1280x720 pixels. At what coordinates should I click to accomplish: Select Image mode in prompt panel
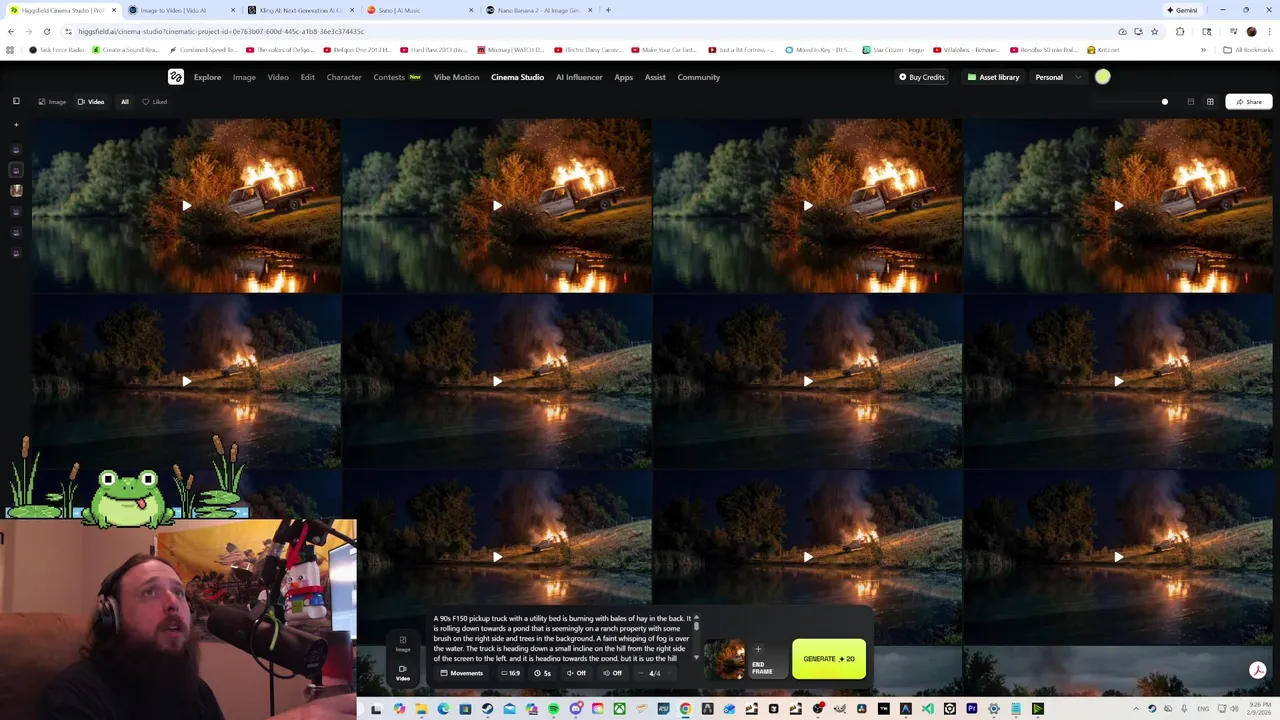[403, 643]
